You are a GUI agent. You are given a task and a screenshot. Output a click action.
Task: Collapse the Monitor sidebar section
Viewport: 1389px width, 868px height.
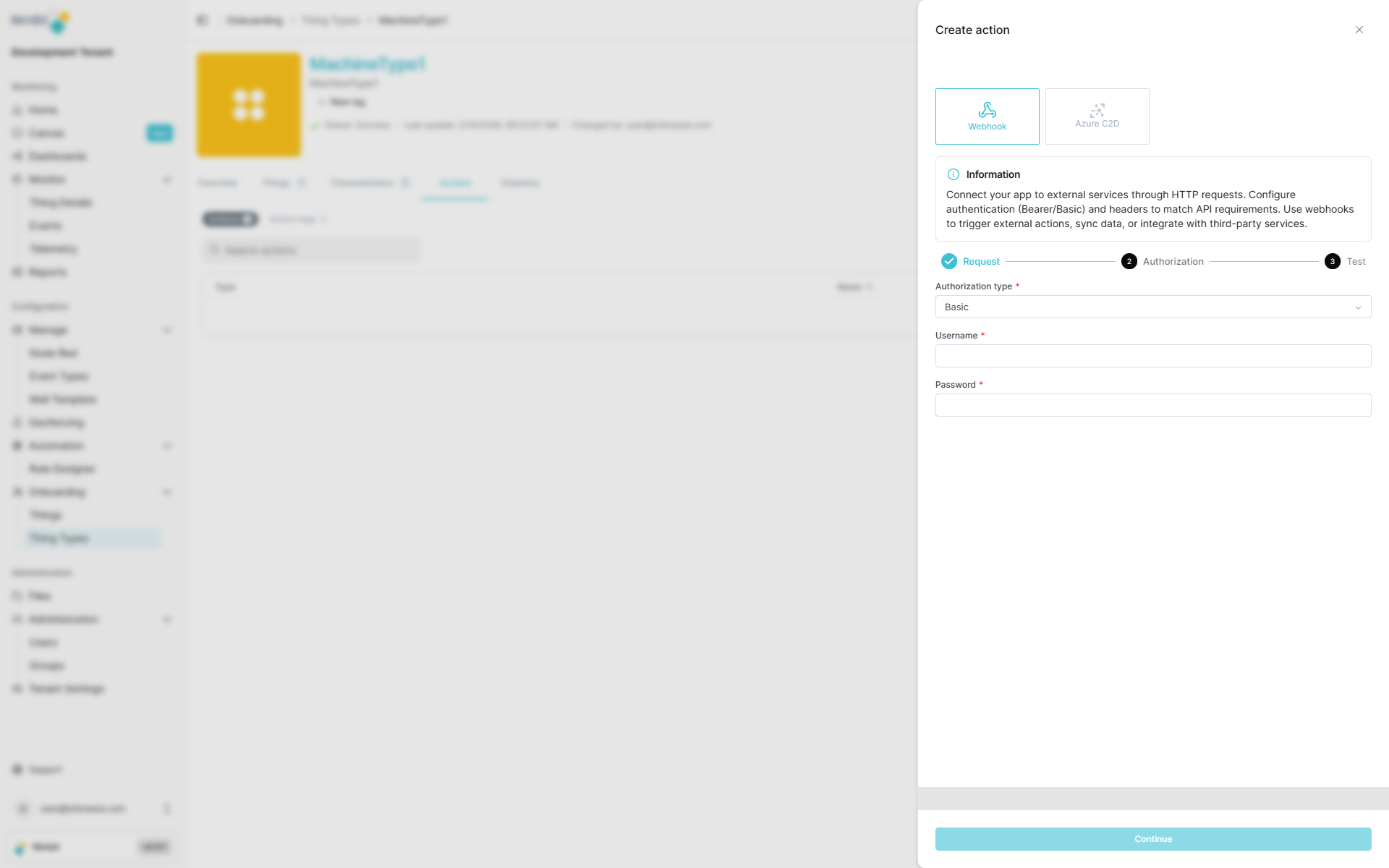[x=167, y=179]
